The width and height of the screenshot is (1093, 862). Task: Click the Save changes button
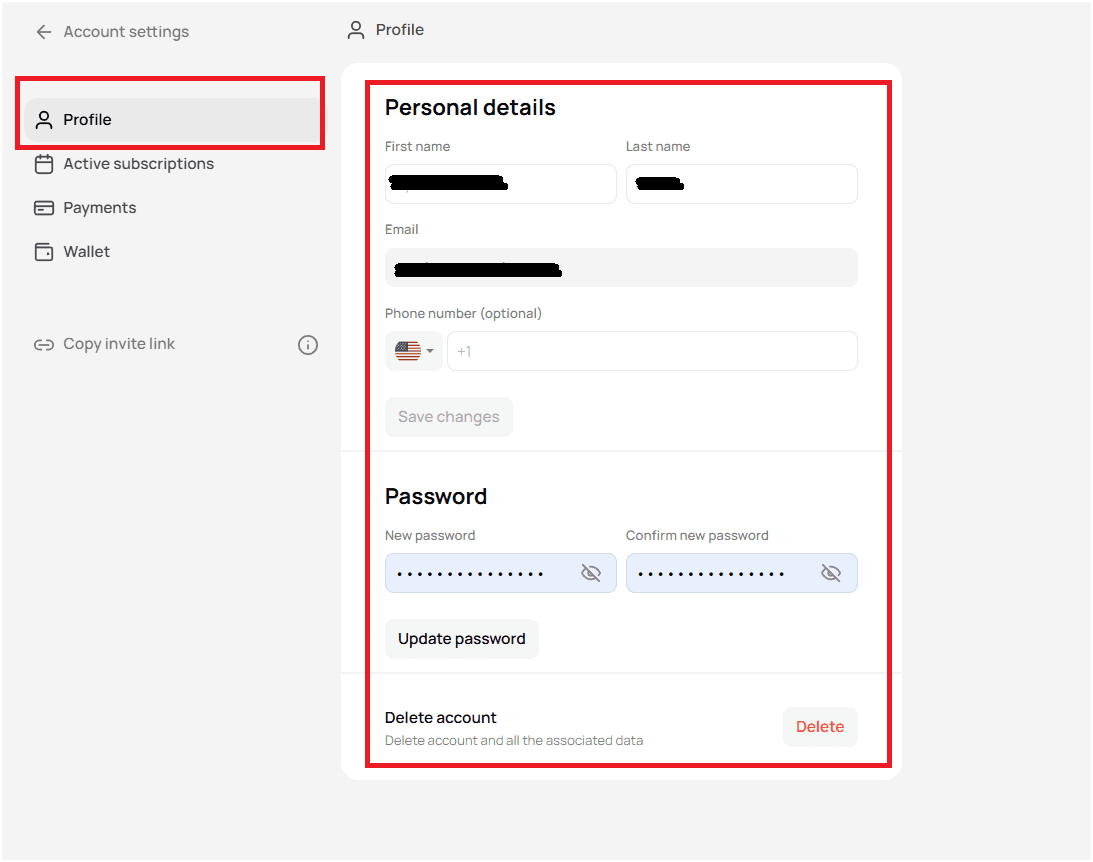point(449,417)
